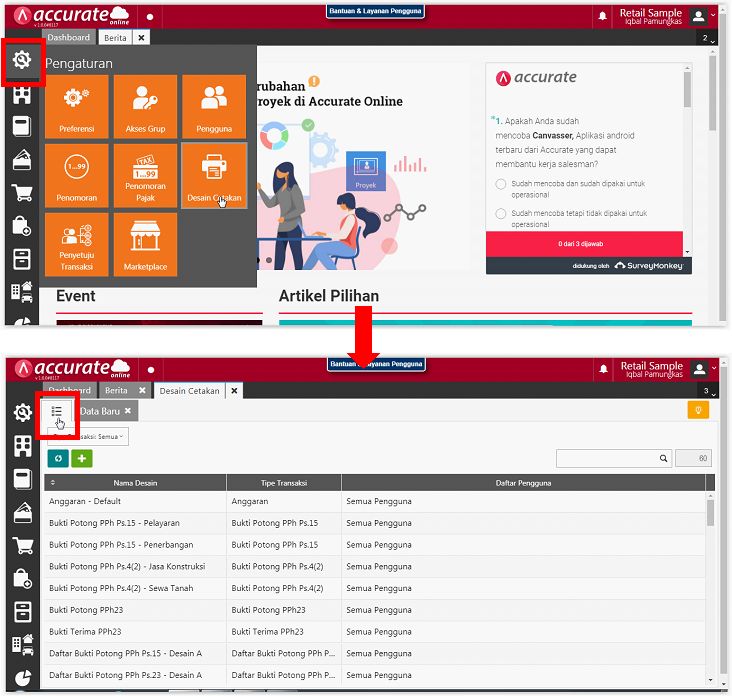Click the Proyek tile in the banner illustration
This screenshot has height=696, width=732.
366,171
